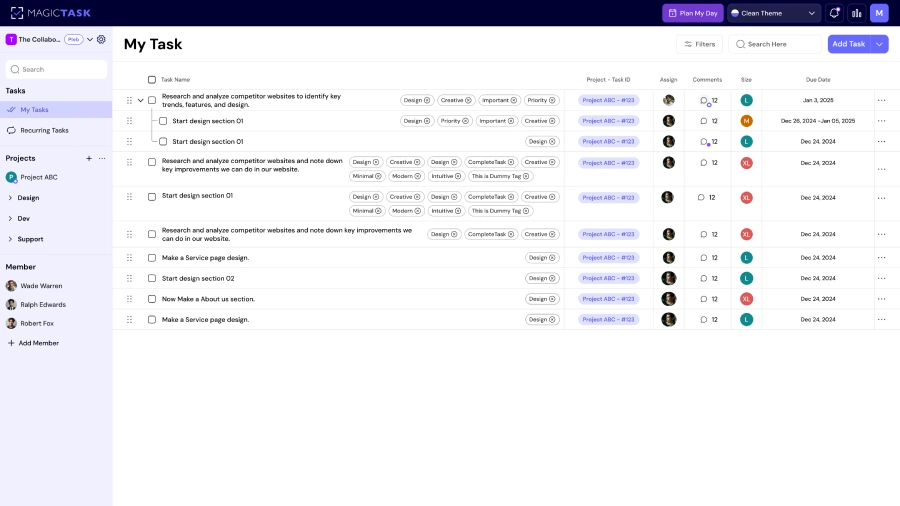Open the analytics bar chart icon
The image size is (900, 506).
tap(857, 13)
